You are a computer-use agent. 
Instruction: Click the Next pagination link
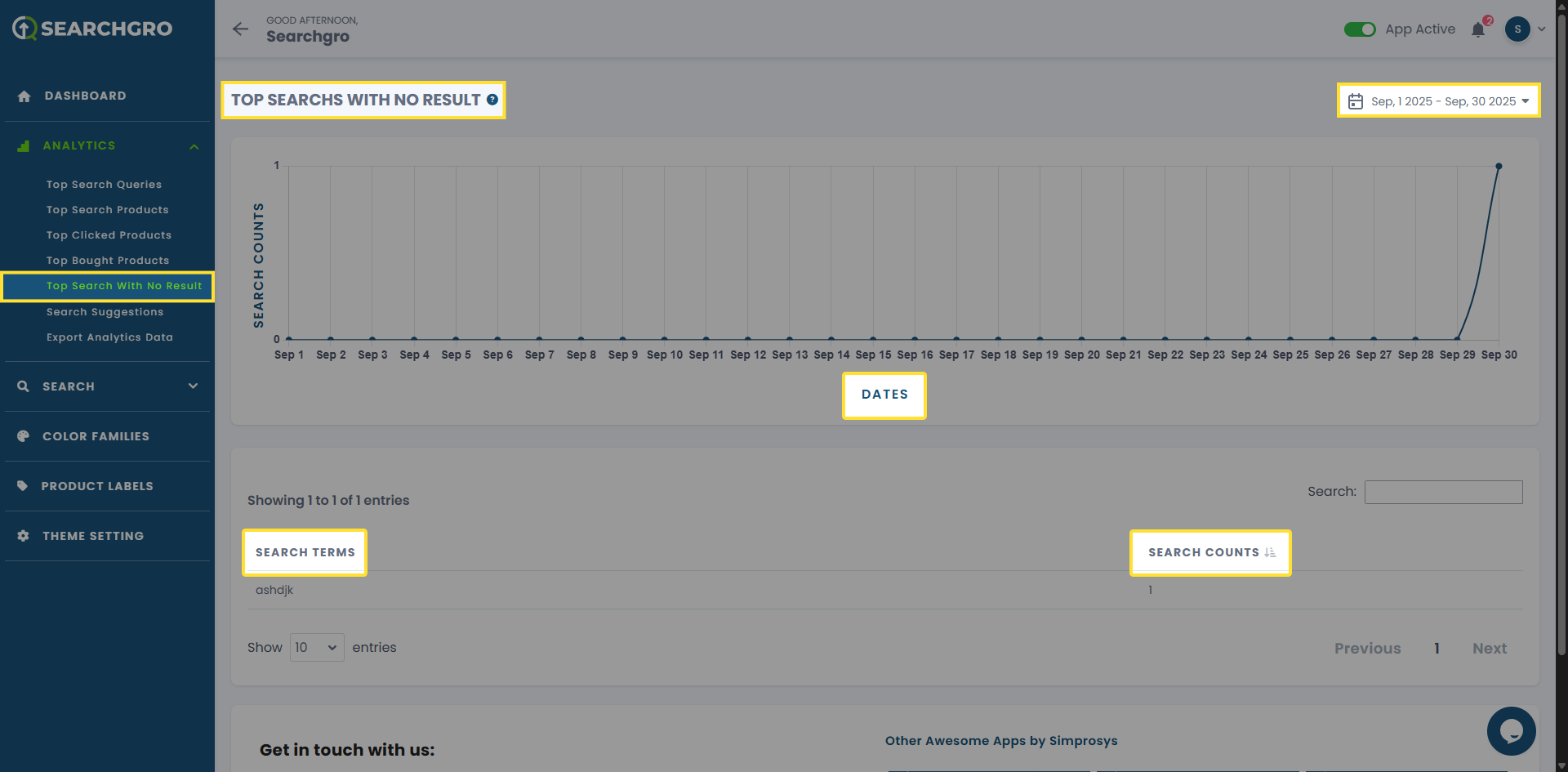1489,649
